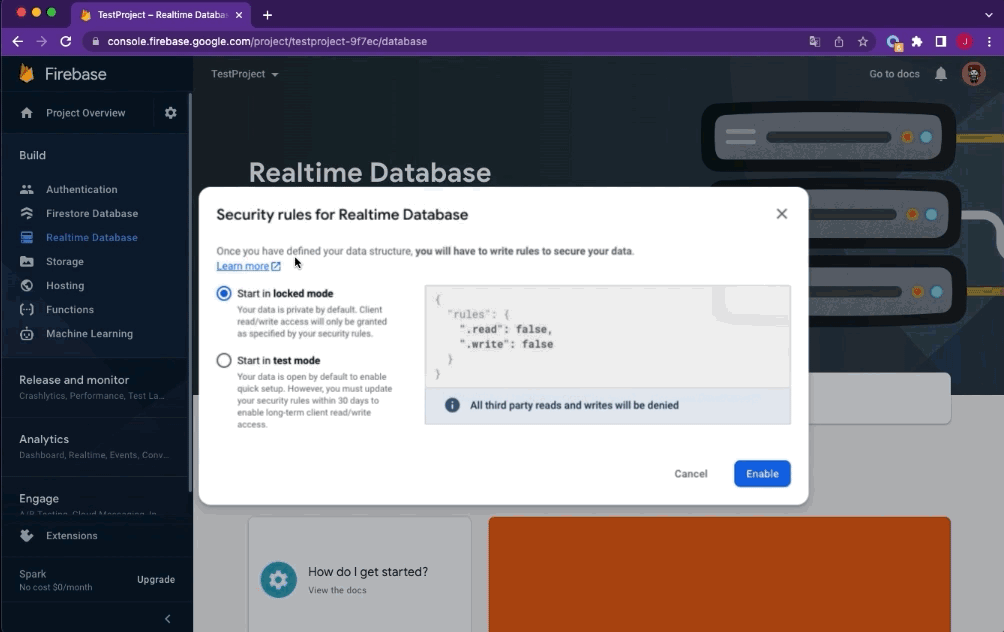1004x632 pixels.
Task: Expand the Analytics section
Action: click(x=93, y=446)
